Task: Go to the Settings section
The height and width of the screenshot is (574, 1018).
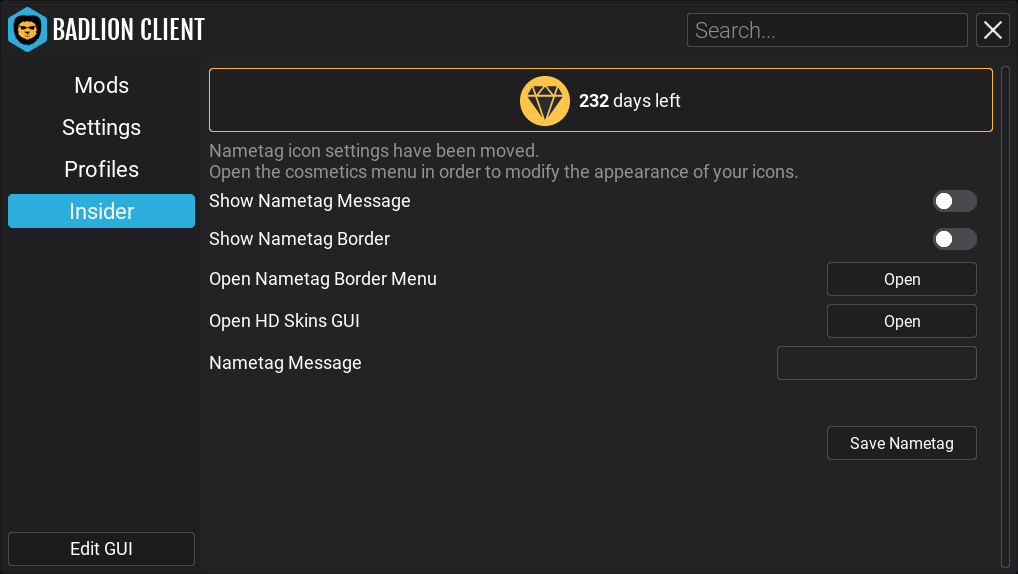Action: click(101, 127)
